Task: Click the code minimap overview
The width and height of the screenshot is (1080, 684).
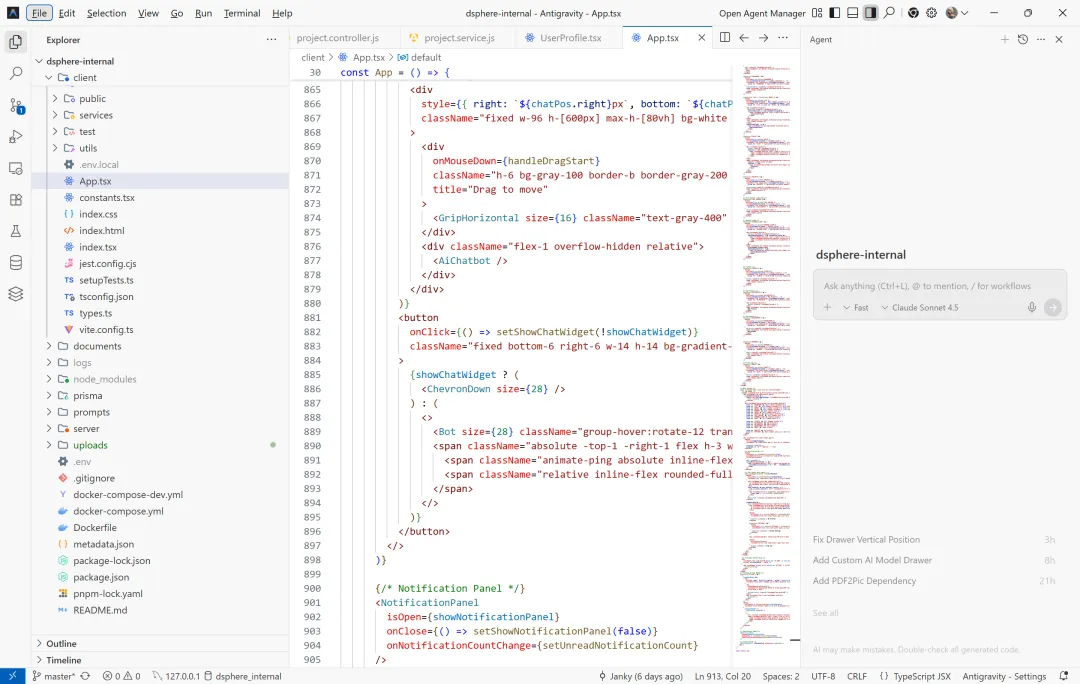Action: (765, 300)
